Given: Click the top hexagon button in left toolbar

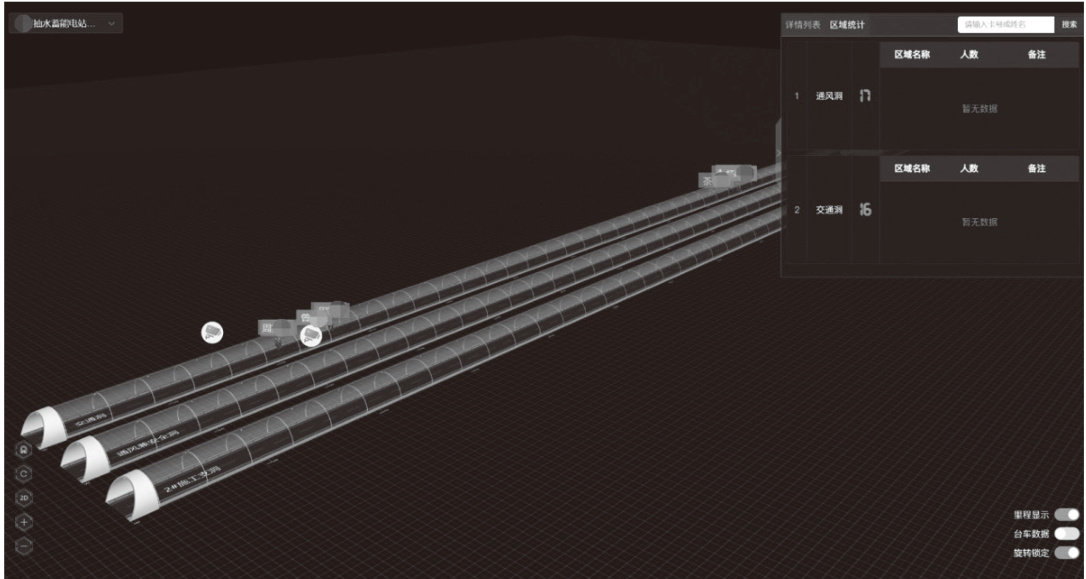Looking at the screenshot, I should [23, 450].
